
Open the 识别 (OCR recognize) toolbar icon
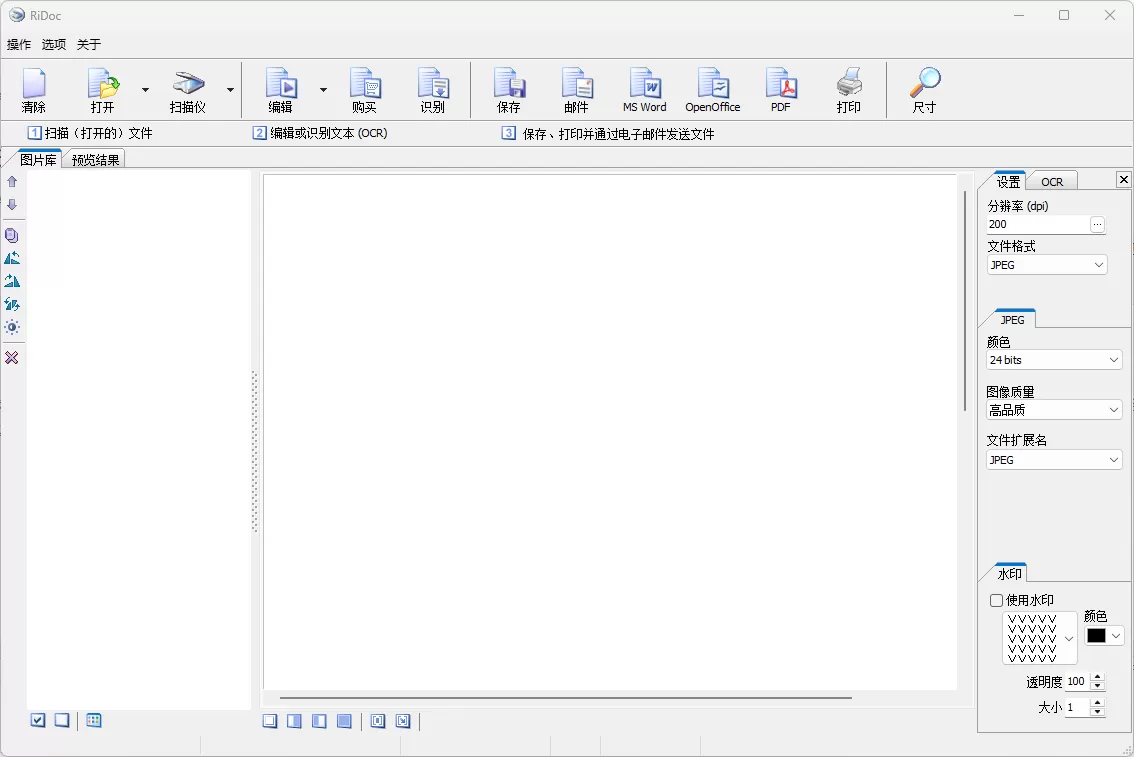click(434, 88)
